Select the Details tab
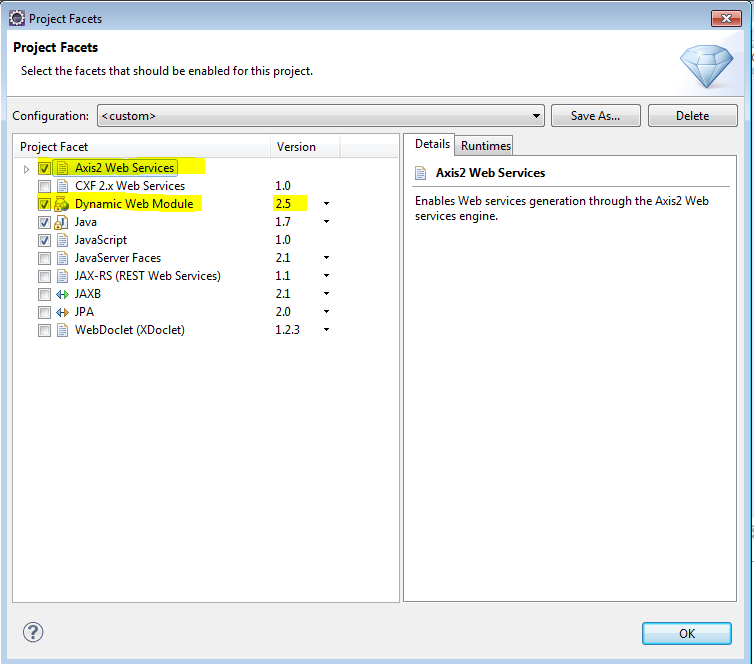 (x=432, y=144)
